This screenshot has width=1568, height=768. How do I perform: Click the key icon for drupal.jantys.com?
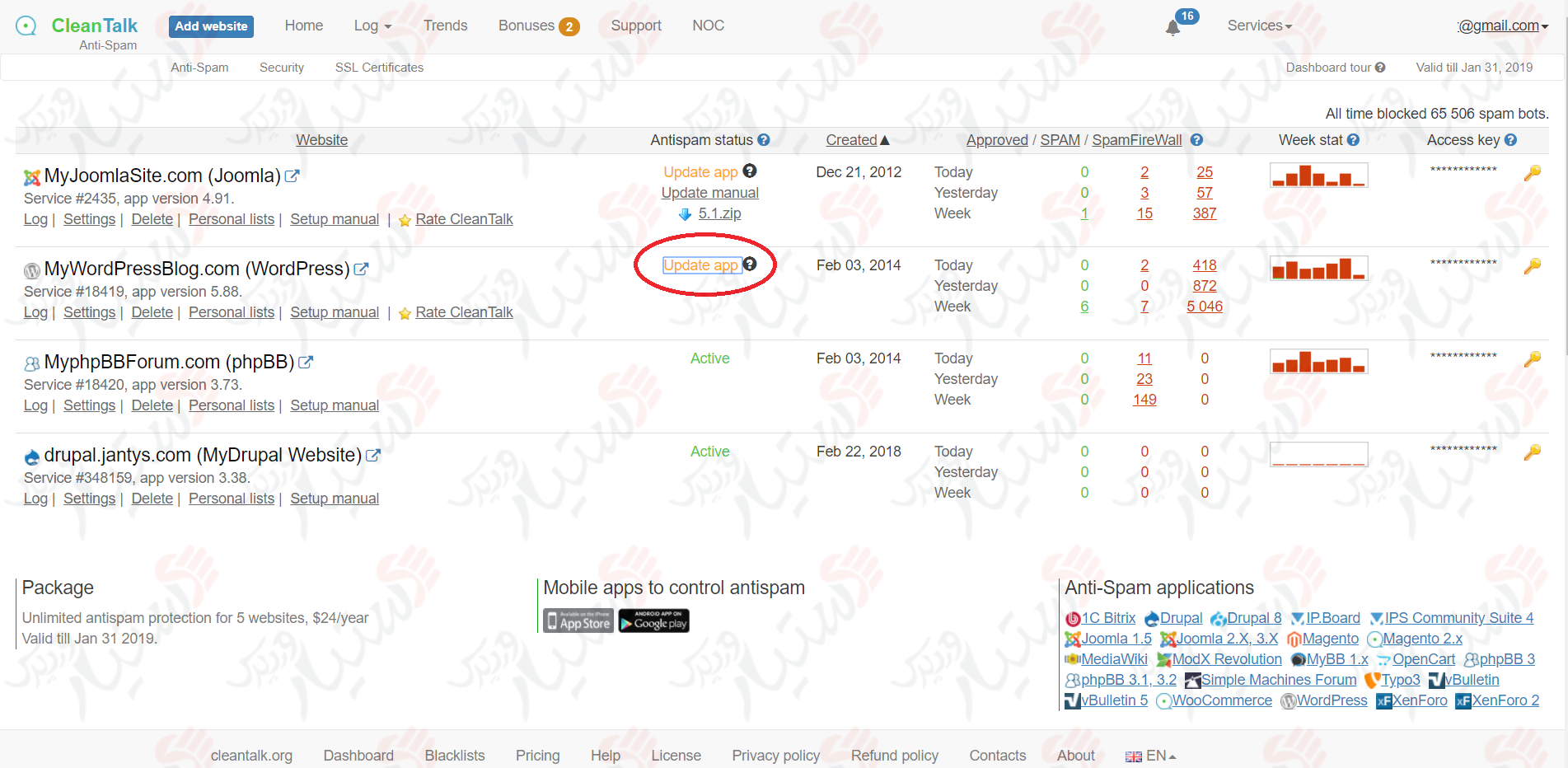pos(1532,452)
